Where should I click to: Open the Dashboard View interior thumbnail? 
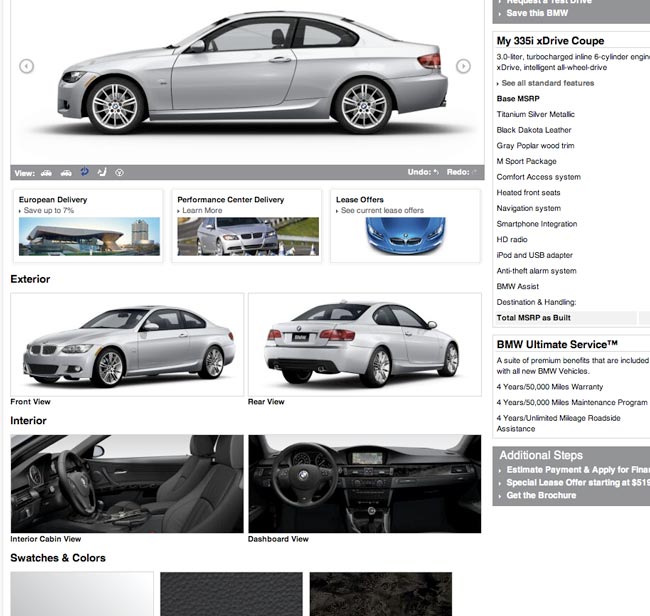click(x=365, y=484)
